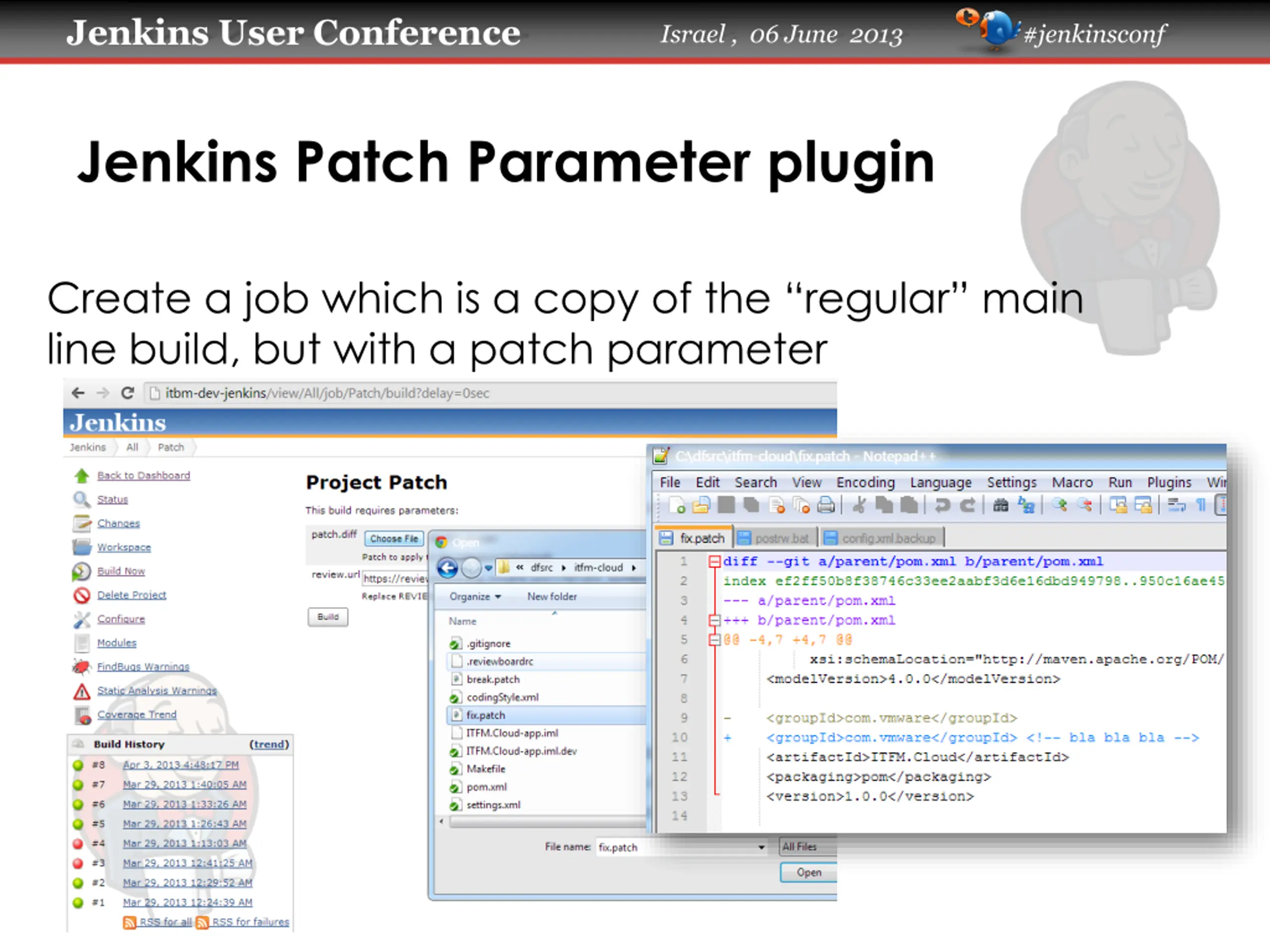Collapse the fold marker at line 5

coord(714,640)
